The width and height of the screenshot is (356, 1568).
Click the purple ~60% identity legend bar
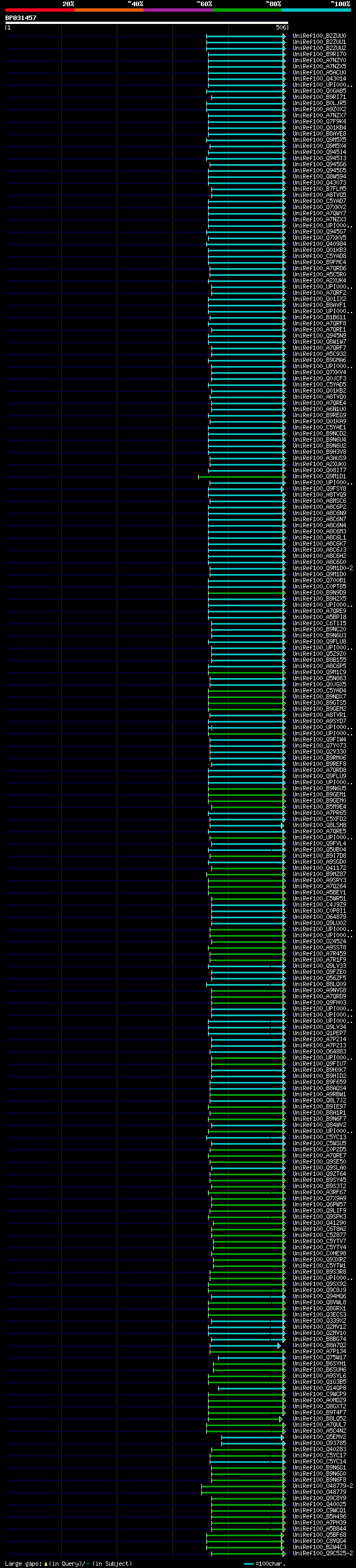(177, 10)
